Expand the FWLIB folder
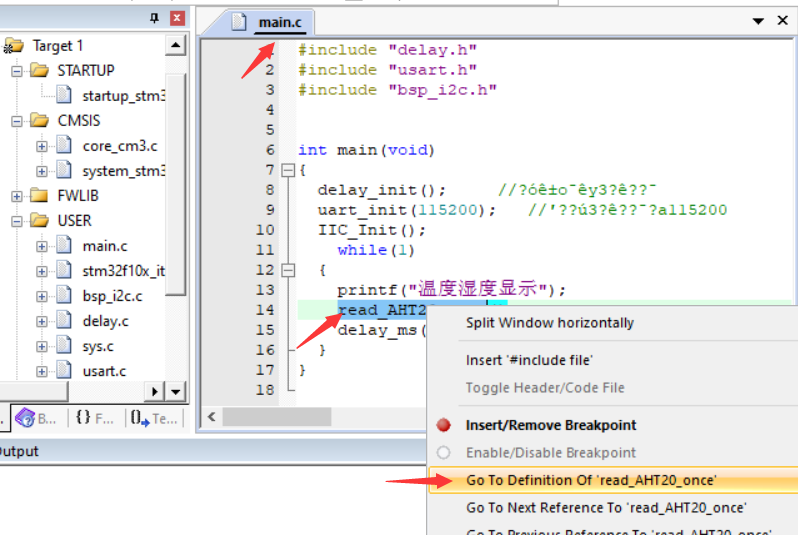The width and height of the screenshot is (798, 535). (x=17, y=196)
